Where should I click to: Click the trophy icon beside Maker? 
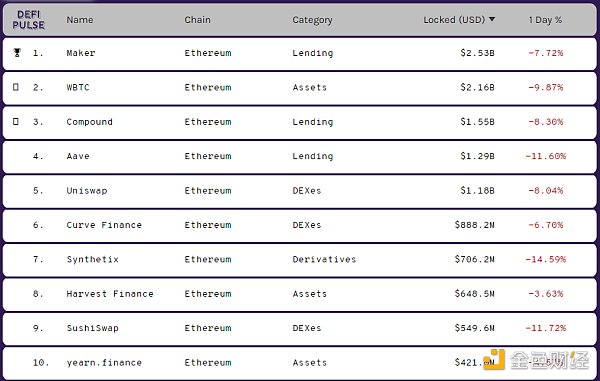point(17,52)
